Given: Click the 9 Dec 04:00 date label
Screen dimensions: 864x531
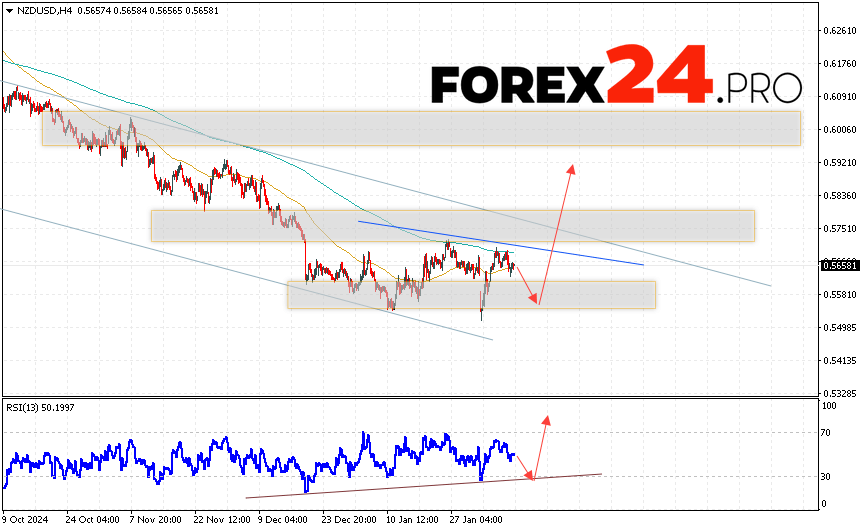Looking at the screenshot, I should pos(284,520).
